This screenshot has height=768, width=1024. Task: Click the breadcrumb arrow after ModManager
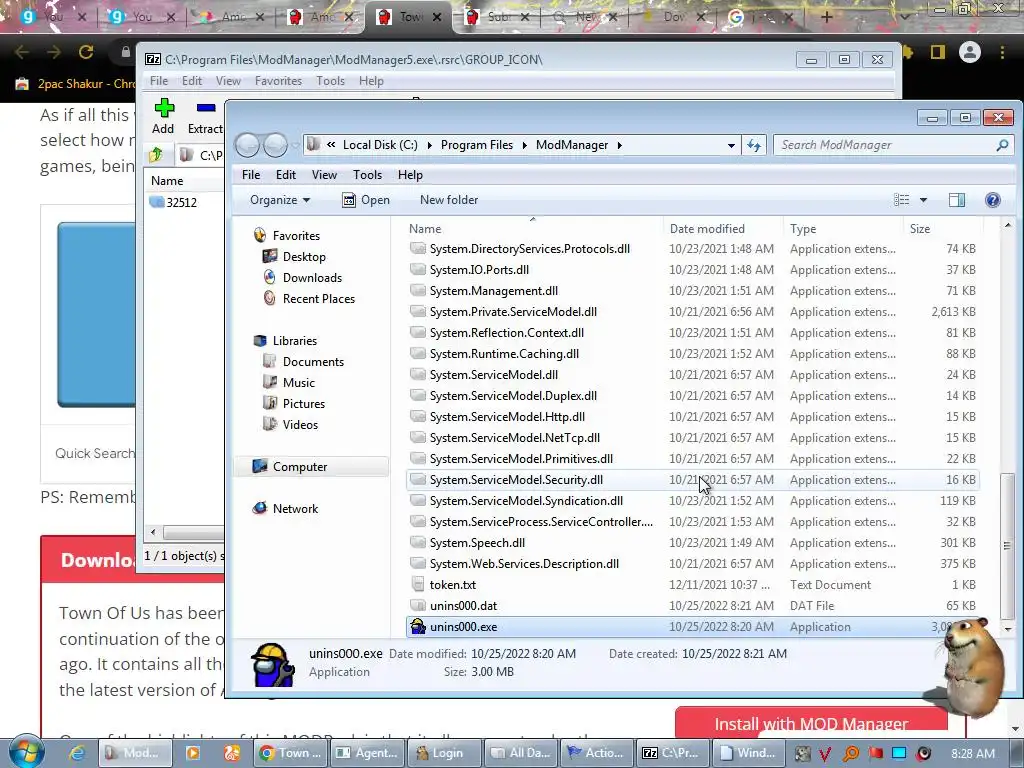coord(619,145)
